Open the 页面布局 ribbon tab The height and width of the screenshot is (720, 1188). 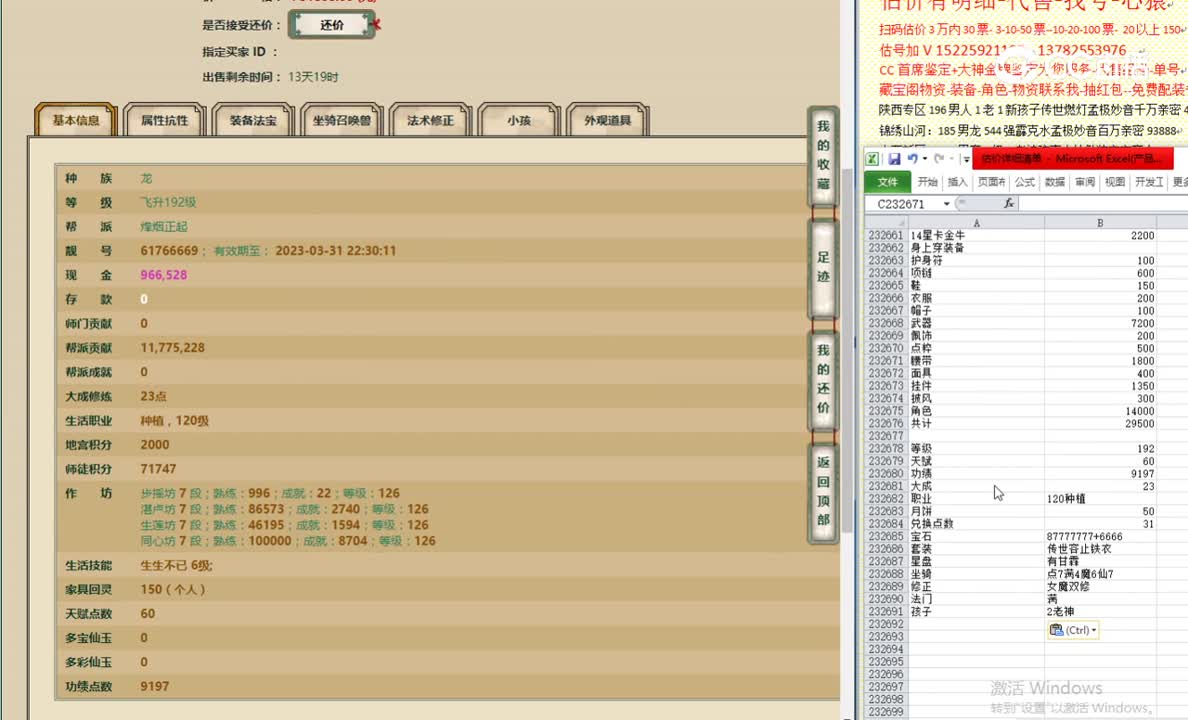[991, 182]
